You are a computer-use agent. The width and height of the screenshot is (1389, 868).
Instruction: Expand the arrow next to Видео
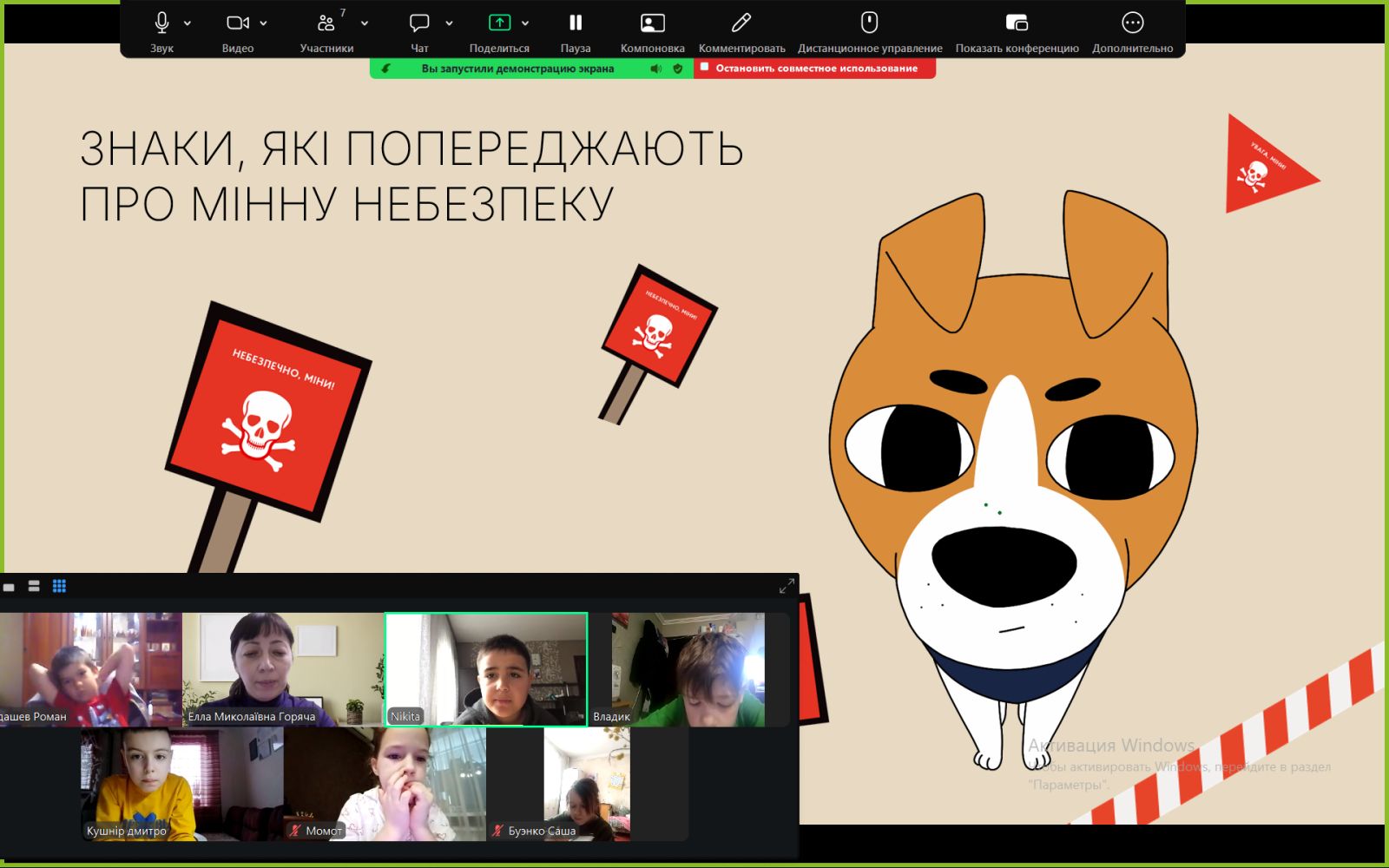click(x=264, y=23)
